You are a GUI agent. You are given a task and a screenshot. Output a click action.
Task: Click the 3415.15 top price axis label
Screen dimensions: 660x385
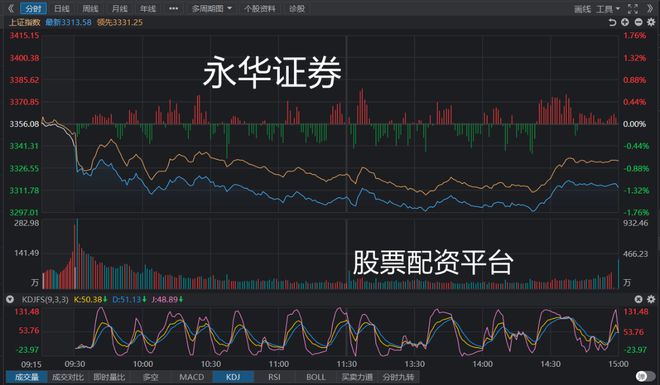(x=24, y=35)
